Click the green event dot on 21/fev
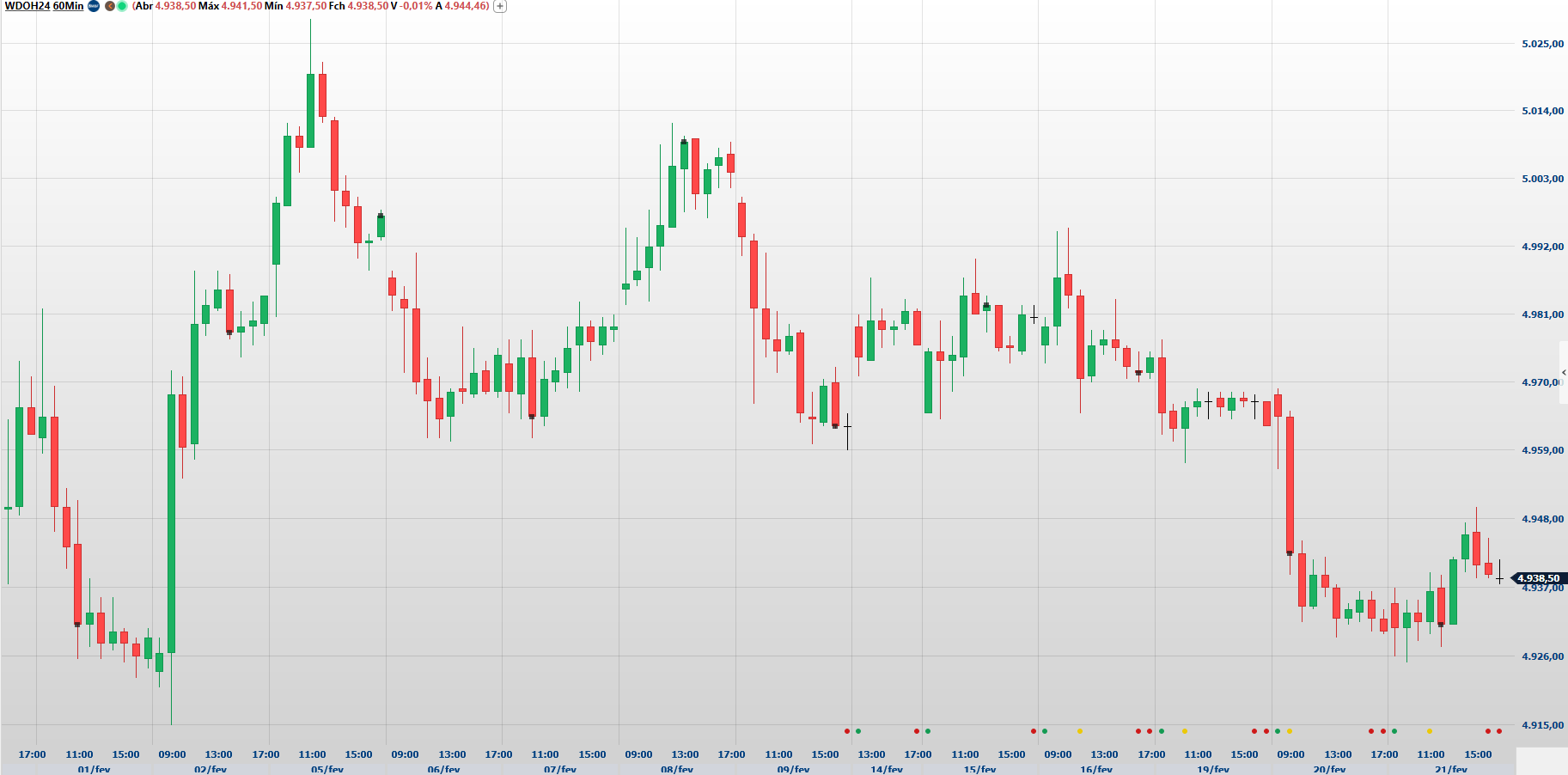The height and width of the screenshot is (775, 1568). pos(1394,731)
